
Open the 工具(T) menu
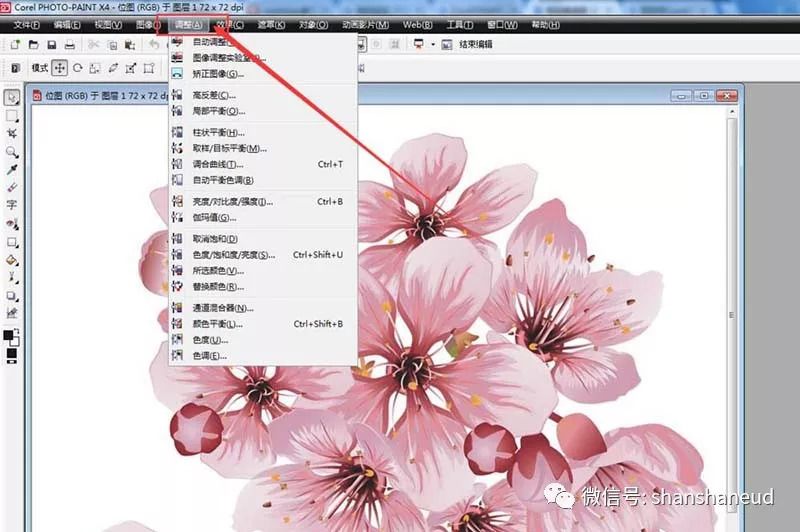[460, 24]
